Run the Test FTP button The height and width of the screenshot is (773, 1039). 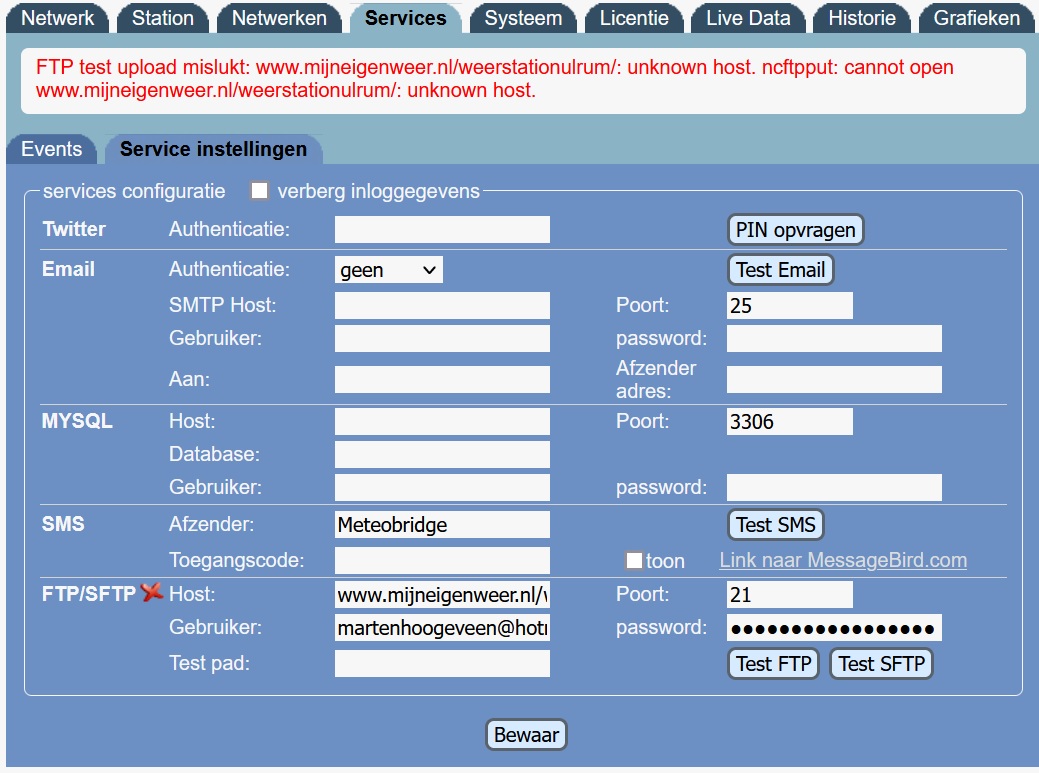click(773, 664)
